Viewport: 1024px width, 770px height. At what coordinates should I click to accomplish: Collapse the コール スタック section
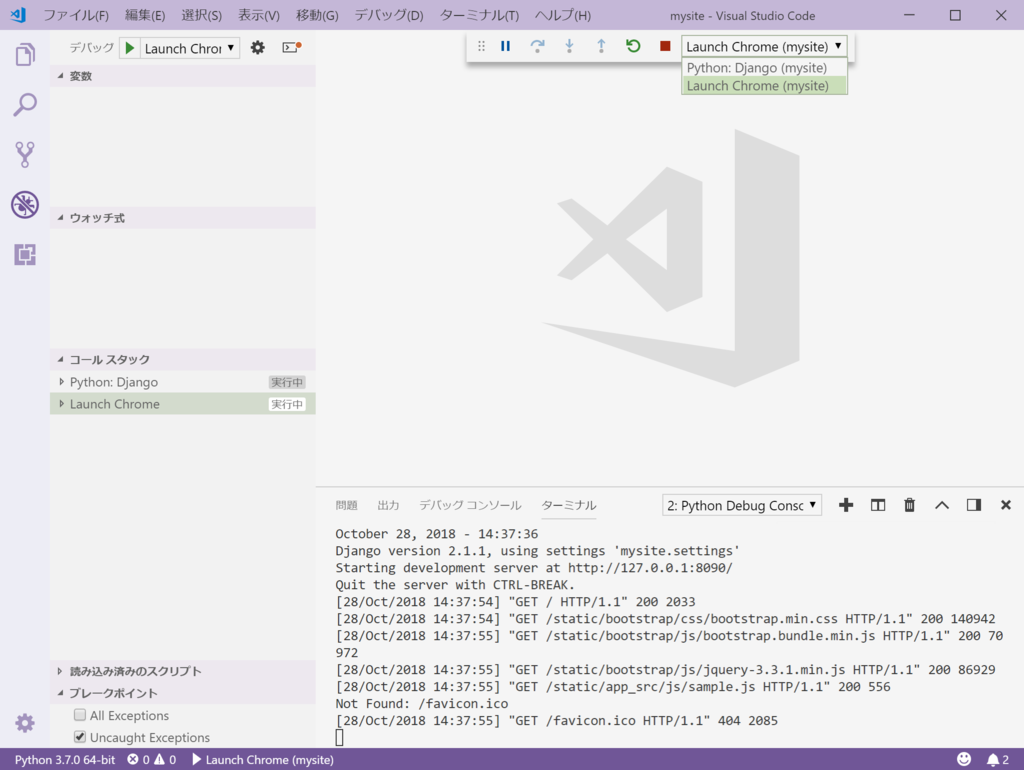pyautogui.click(x=183, y=359)
